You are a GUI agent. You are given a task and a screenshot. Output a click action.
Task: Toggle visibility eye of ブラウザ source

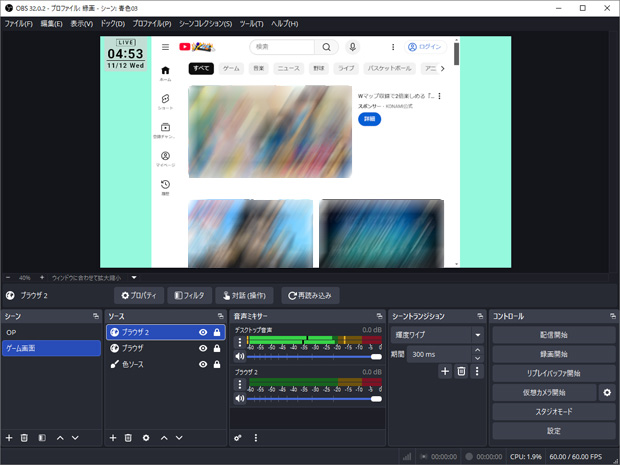pyautogui.click(x=203, y=348)
